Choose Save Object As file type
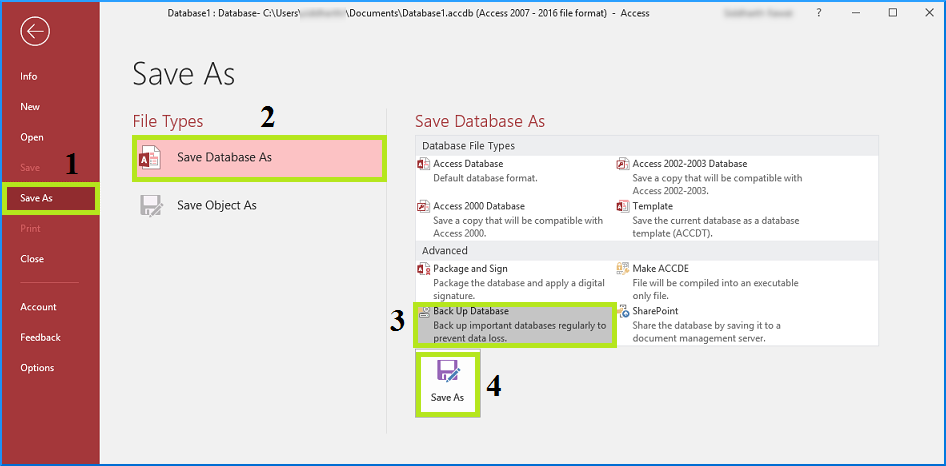Image resolution: width=946 pixels, height=466 pixels. (x=259, y=206)
